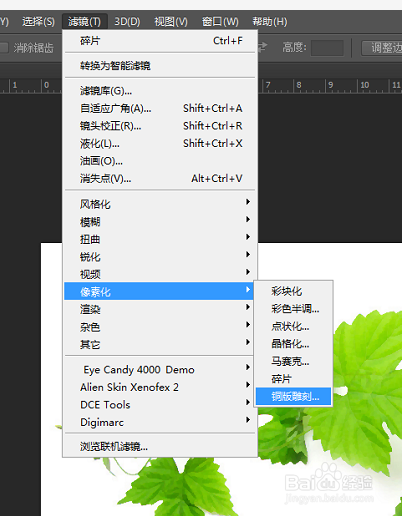Screen dimensions: 402x516
Task: Toggle the 消除锯齿 checkbox
Action: 4,48
